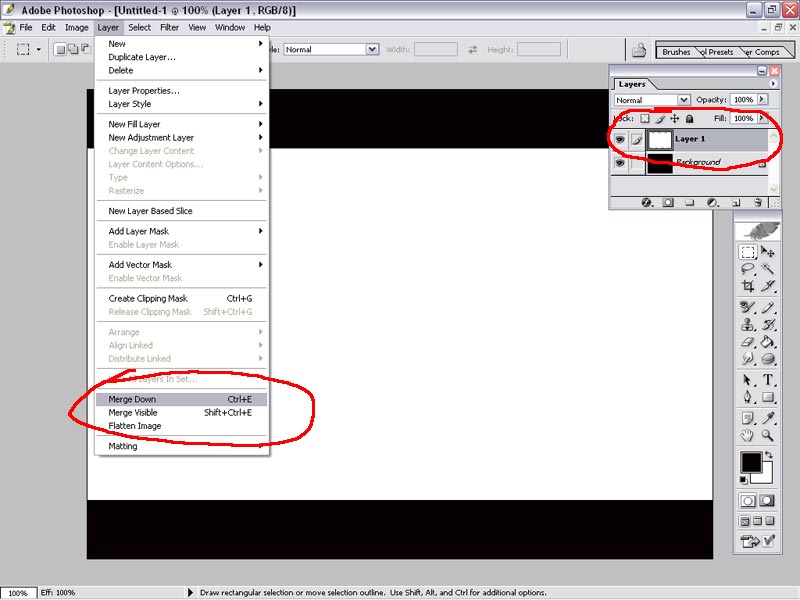Select the Hand tool

pyautogui.click(x=748, y=436)
